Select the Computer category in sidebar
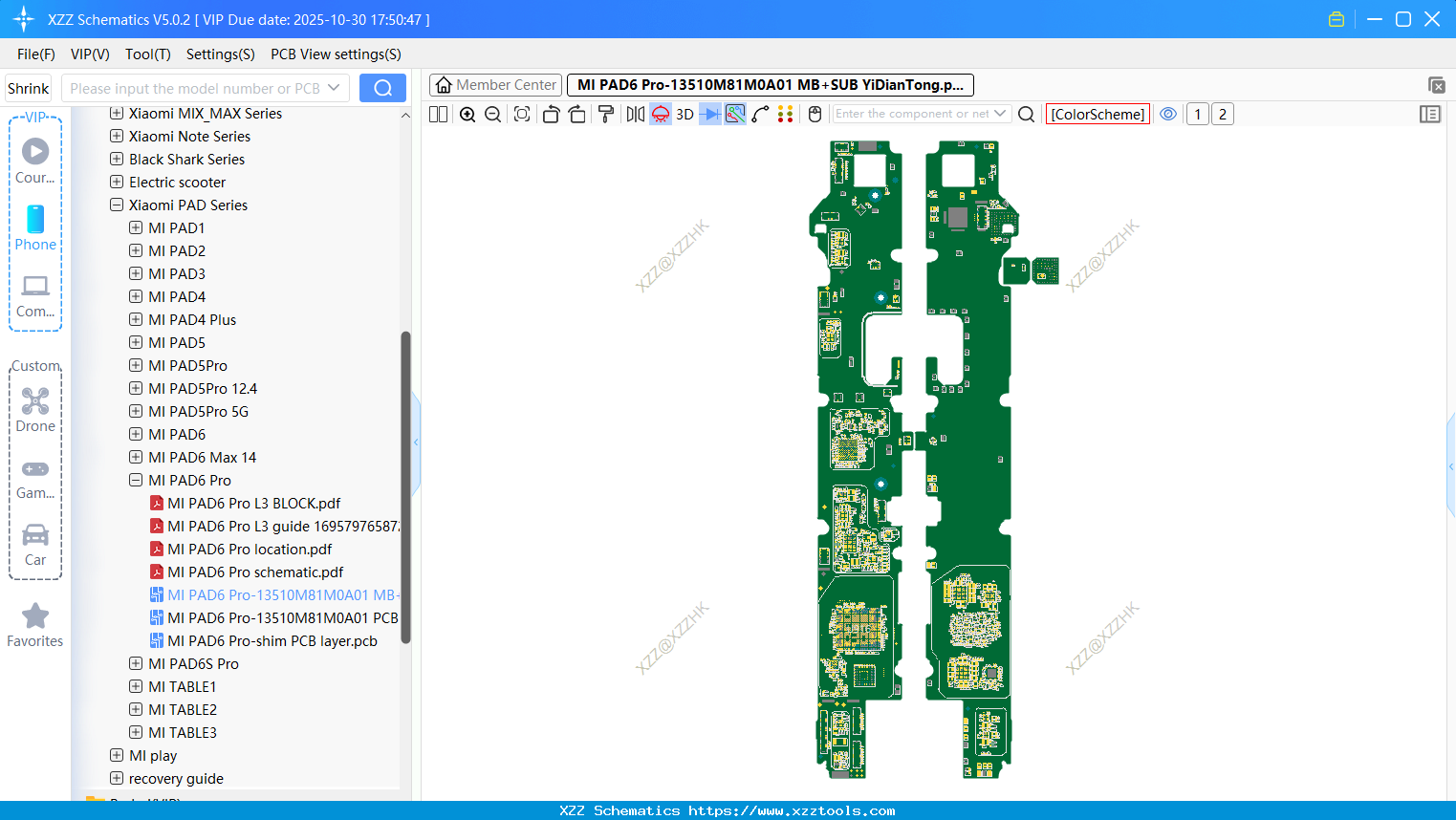 click(35, 296)
